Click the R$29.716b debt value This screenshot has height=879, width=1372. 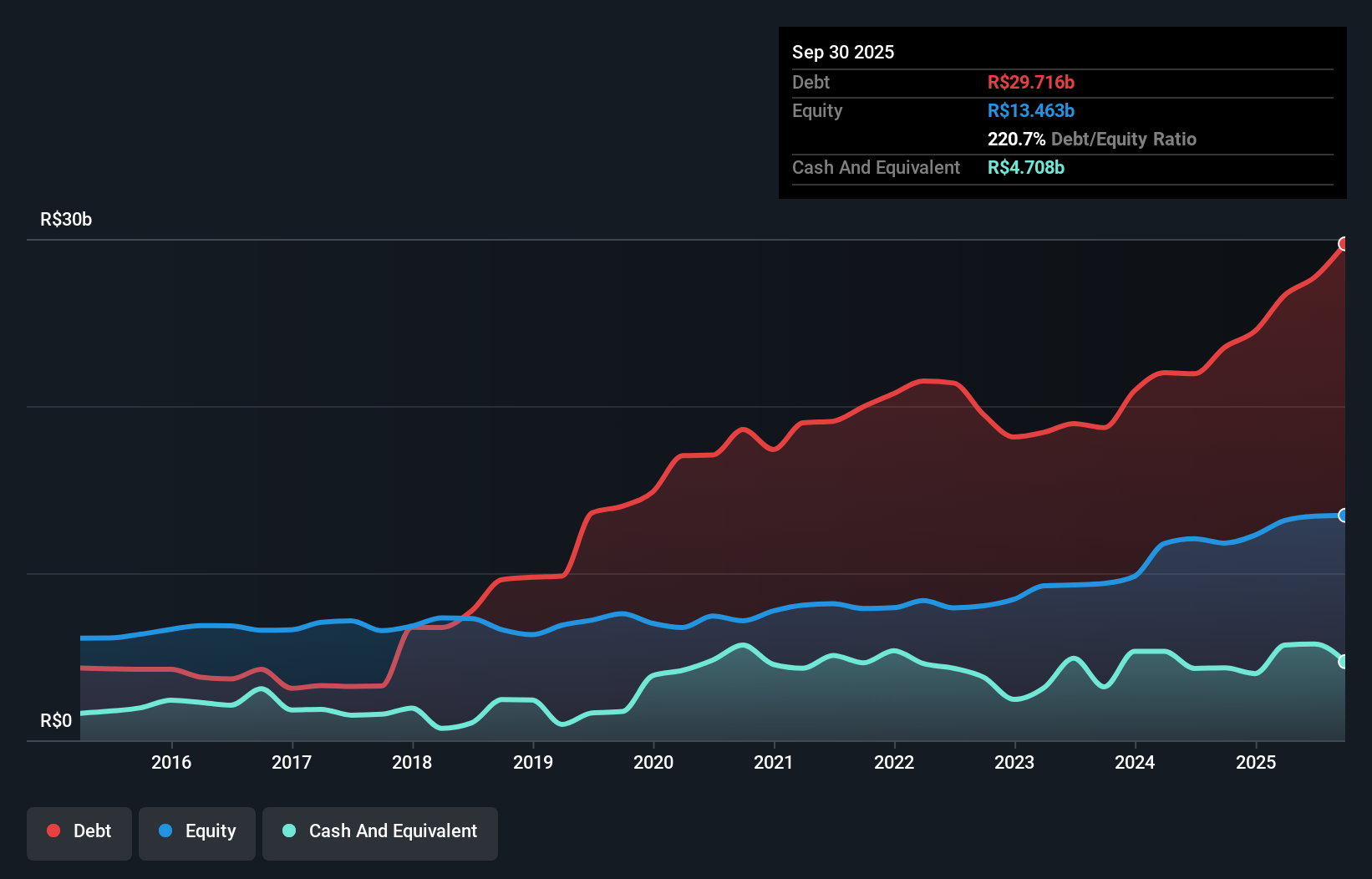click(1031, 82)
